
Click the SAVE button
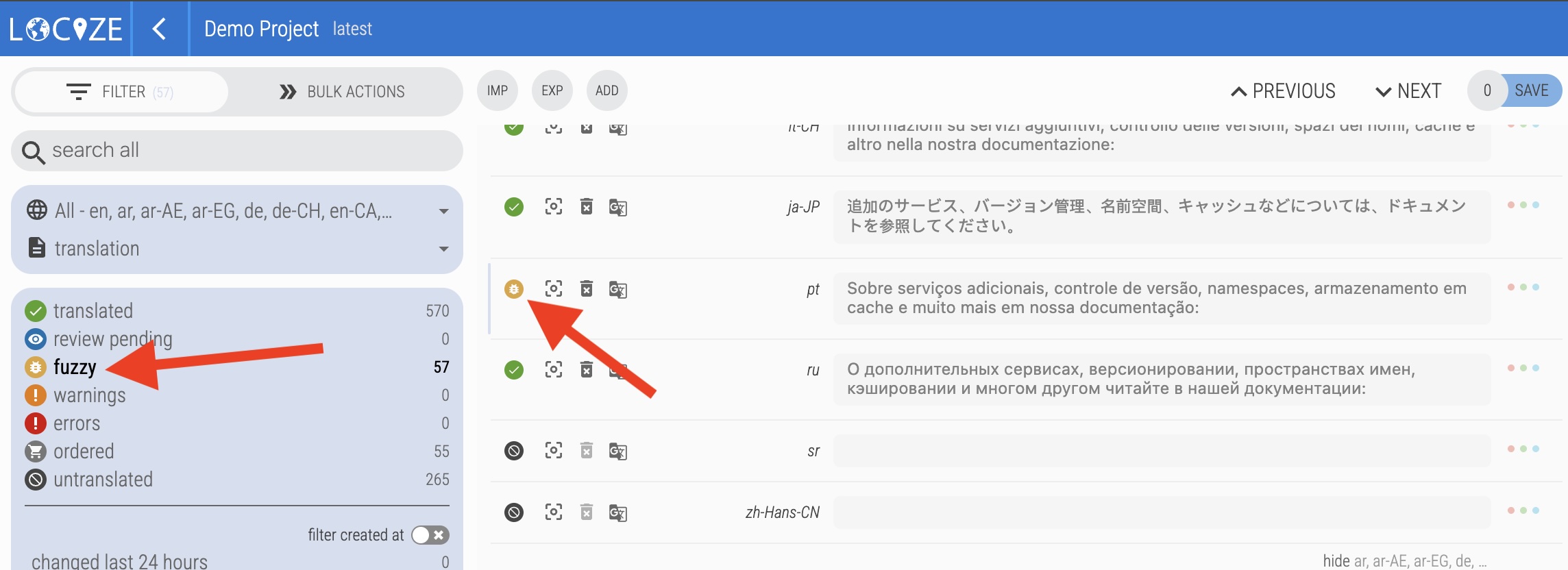pos(1530,90)
